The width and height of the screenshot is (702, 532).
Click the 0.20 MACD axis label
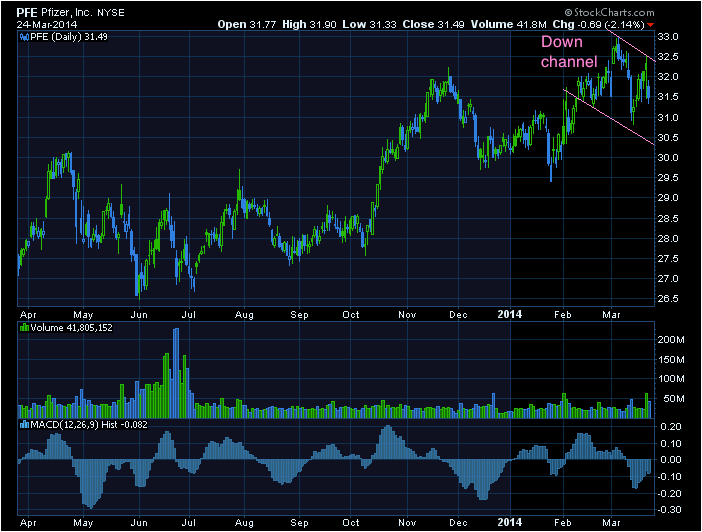coord(671,427)
